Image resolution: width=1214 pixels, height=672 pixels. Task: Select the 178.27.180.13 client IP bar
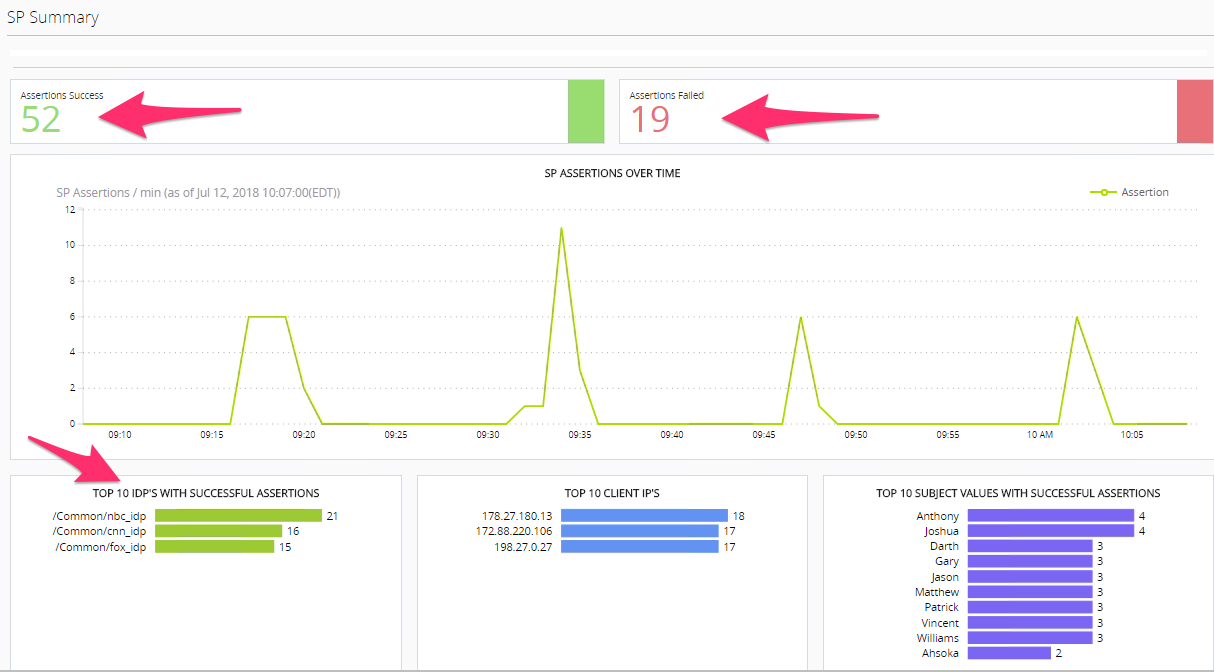pos(644,516)
